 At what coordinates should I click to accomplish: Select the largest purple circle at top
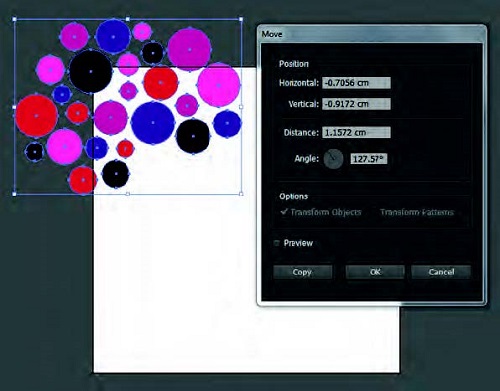(189, 50)
